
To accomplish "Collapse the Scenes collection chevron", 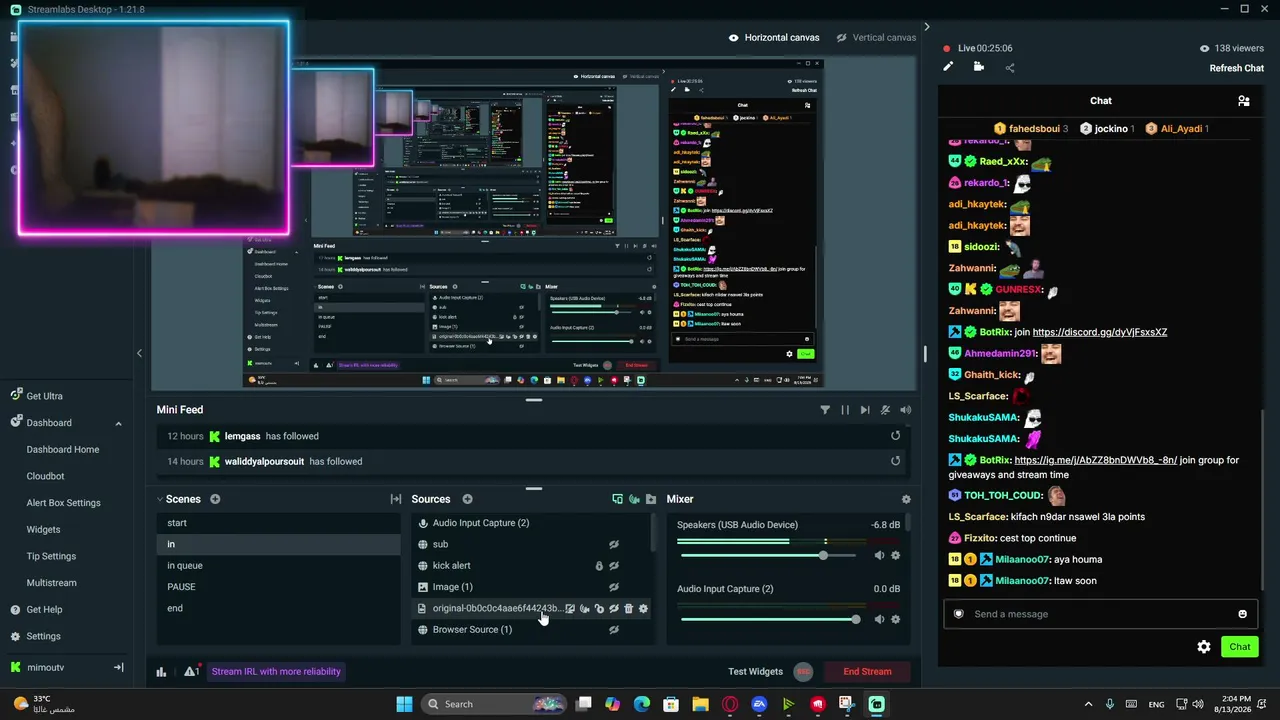I will [159, 499].
